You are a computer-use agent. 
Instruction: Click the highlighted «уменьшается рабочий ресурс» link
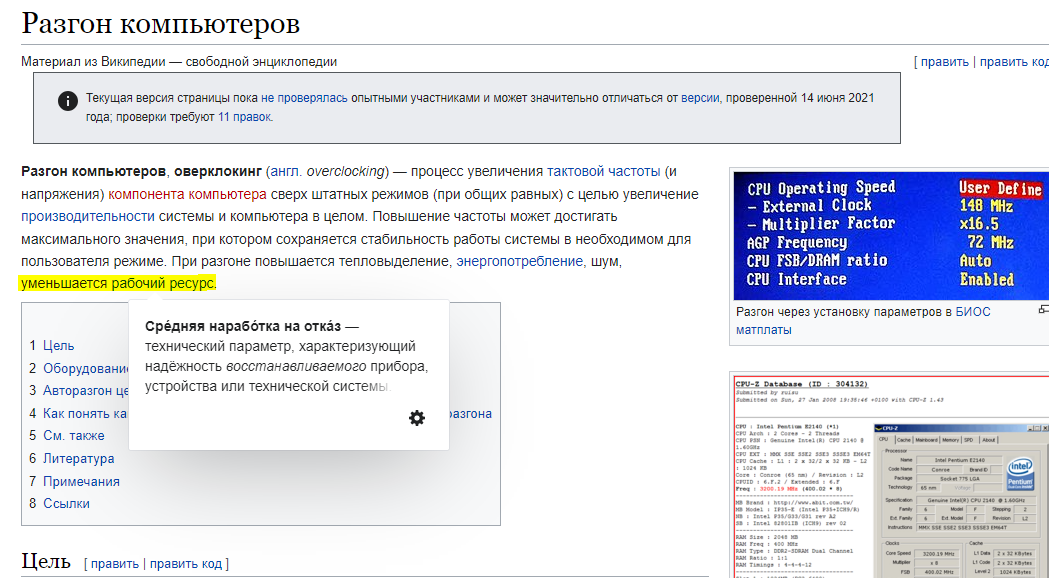pyautogui.click(x=117, y=283)
